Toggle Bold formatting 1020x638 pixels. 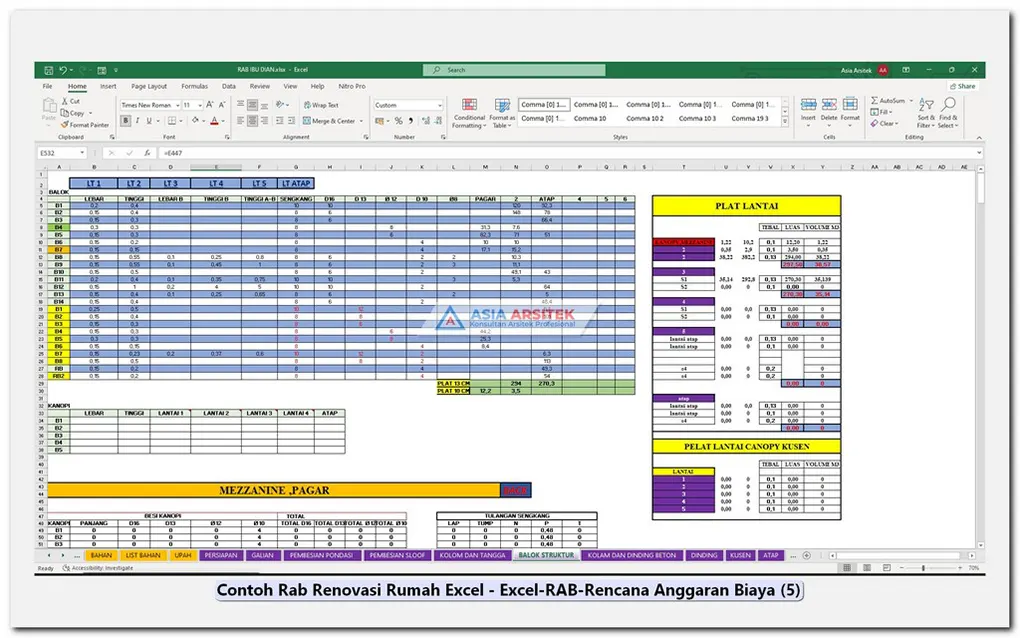126,120
